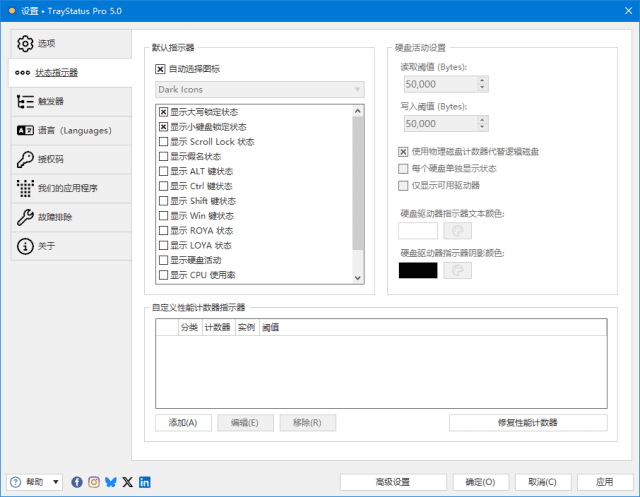Uncheck 显示小键盘锁定状态
Image resolution: width=640 pixels, height=497 pixels.
(163, 127)
